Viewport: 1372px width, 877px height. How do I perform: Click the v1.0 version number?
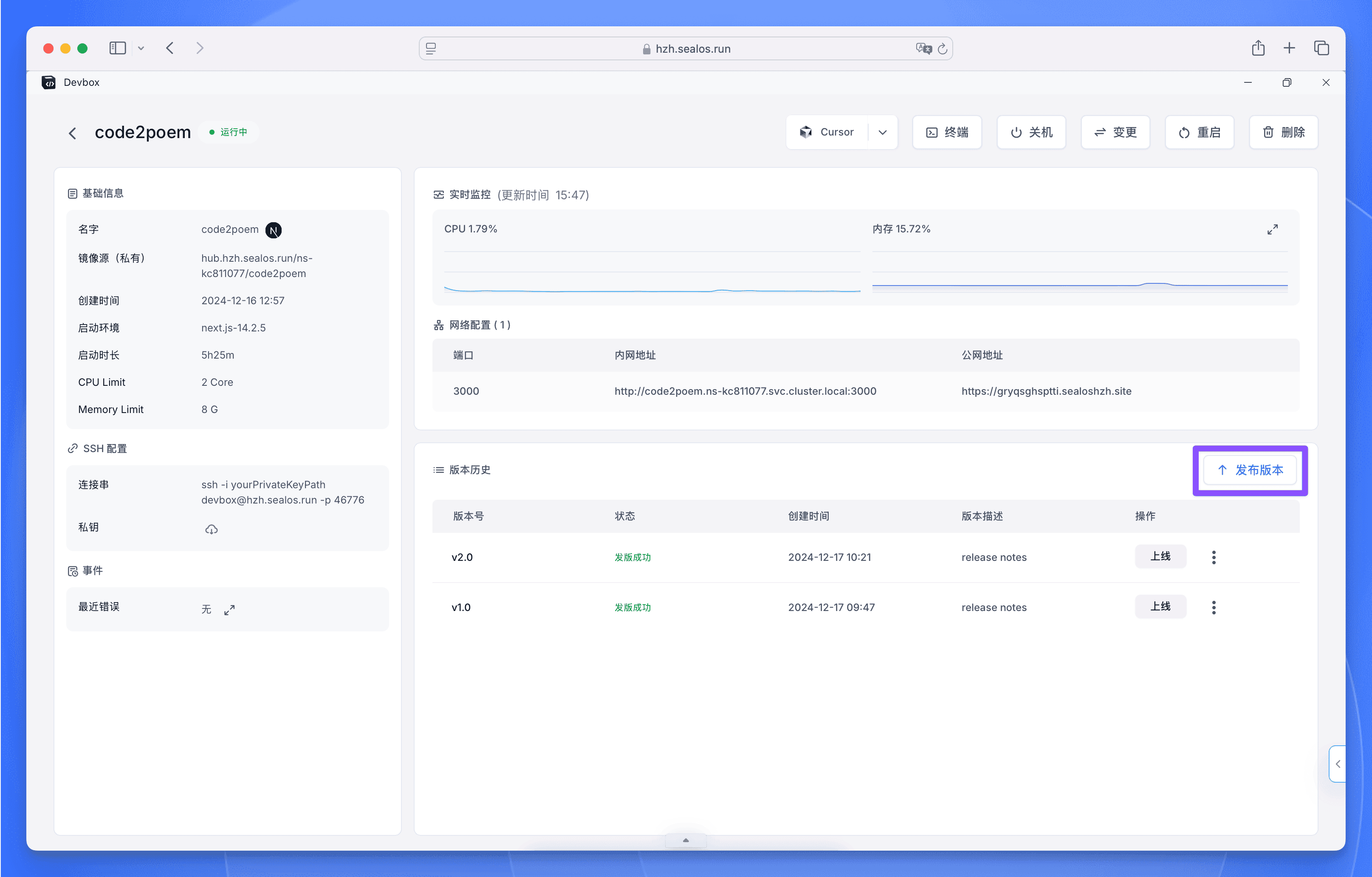point(461,608)
